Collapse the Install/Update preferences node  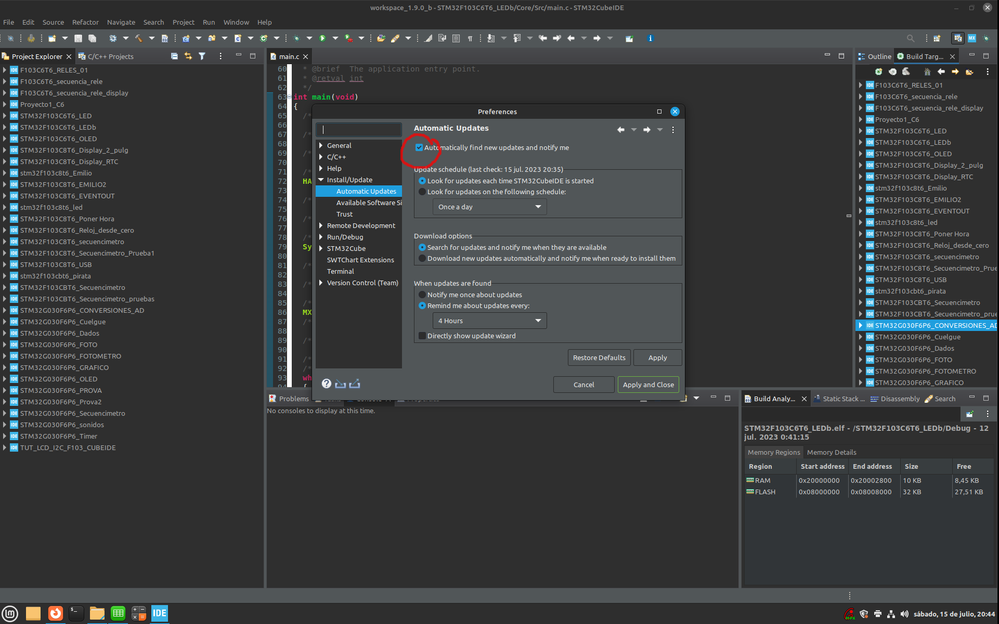321,180
